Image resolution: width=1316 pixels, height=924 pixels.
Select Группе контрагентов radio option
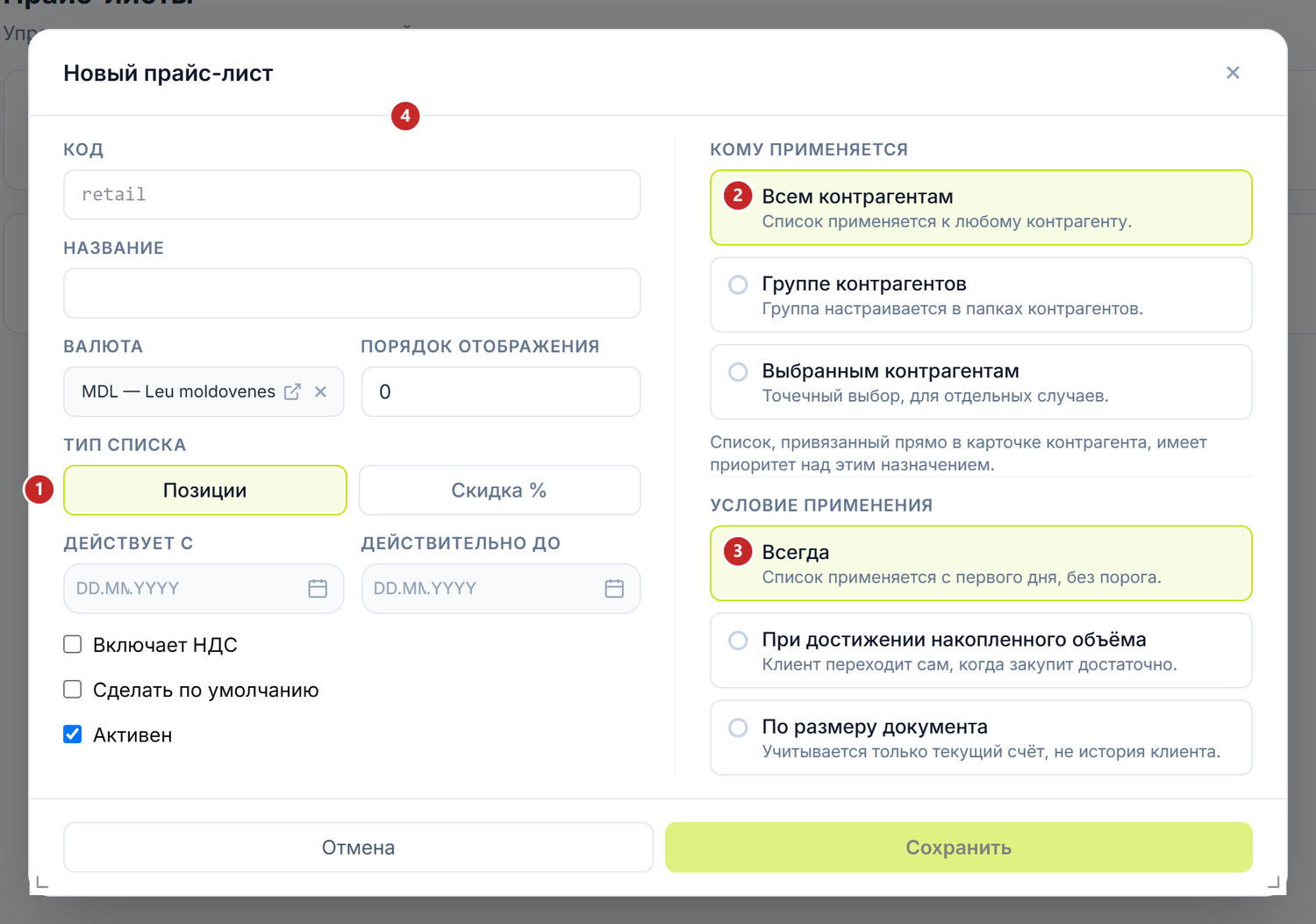981,295
